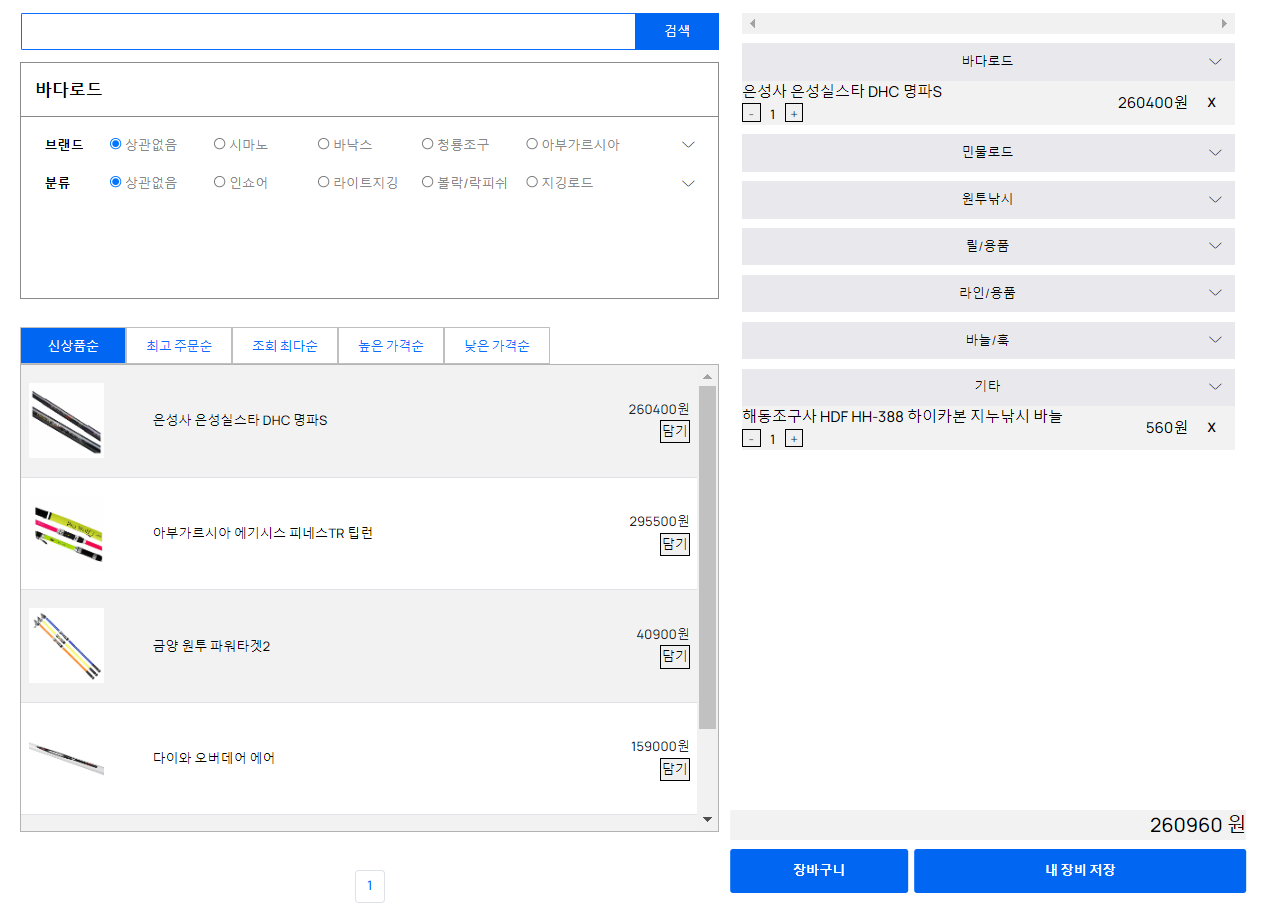Screen dimensions: 1261x910
Task: Switch to 최고 주문순 sort tab
Action: [x=179, y=346]
